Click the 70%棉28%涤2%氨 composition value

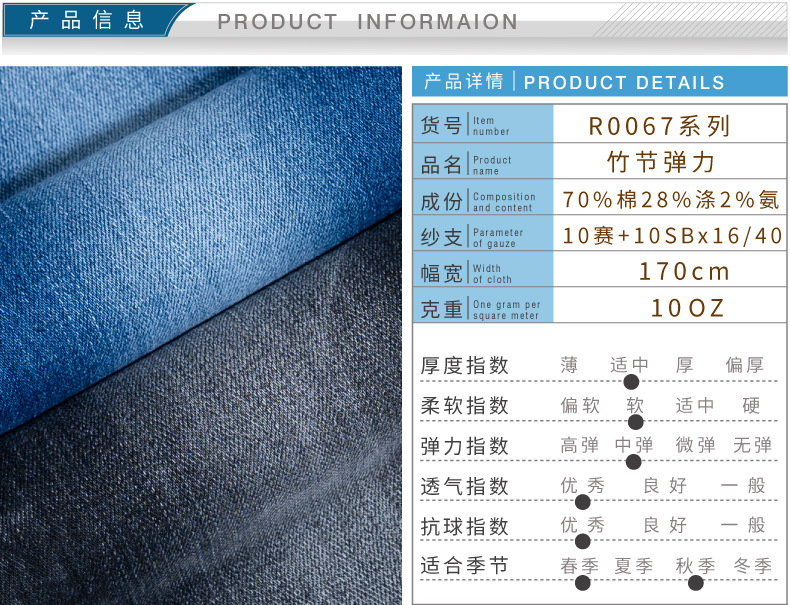[x=671, y=199]
